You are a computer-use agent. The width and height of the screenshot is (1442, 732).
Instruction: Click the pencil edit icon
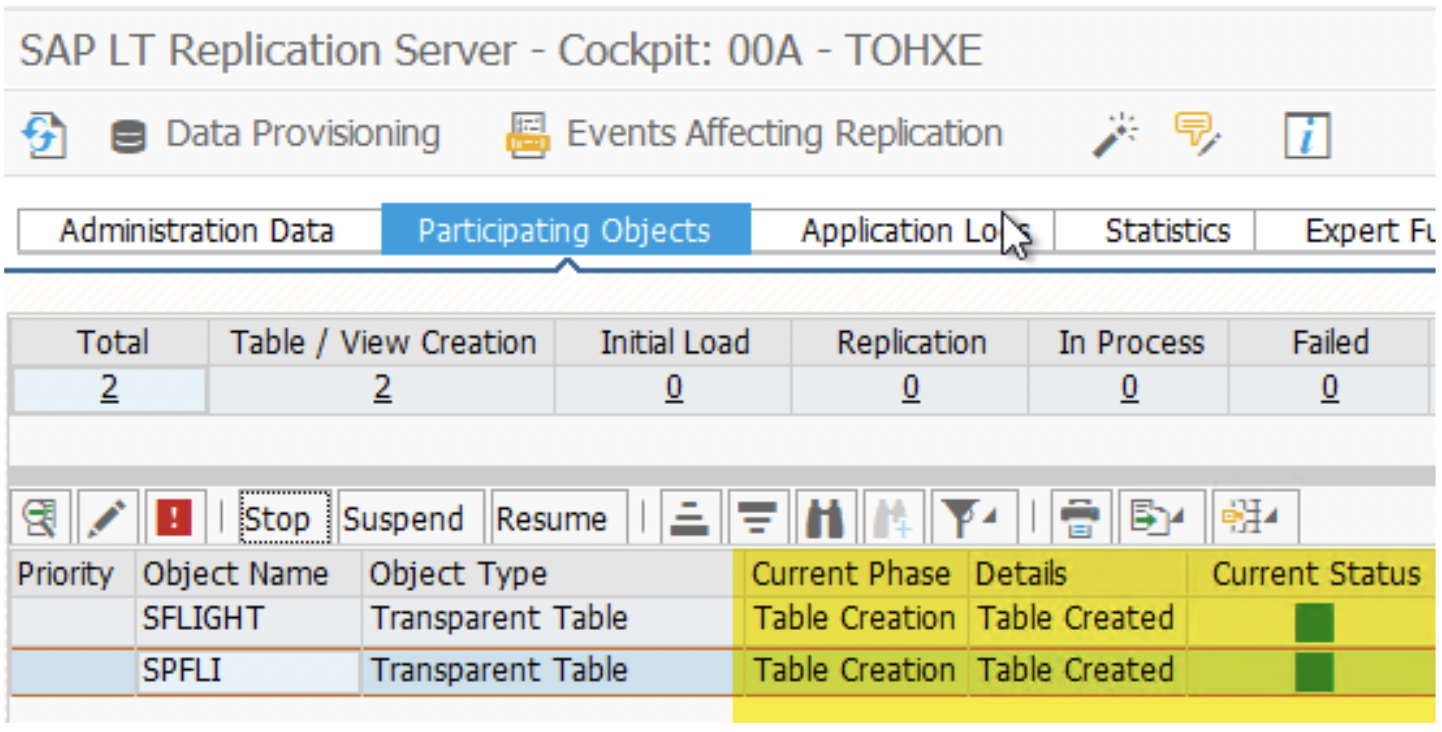107,517
